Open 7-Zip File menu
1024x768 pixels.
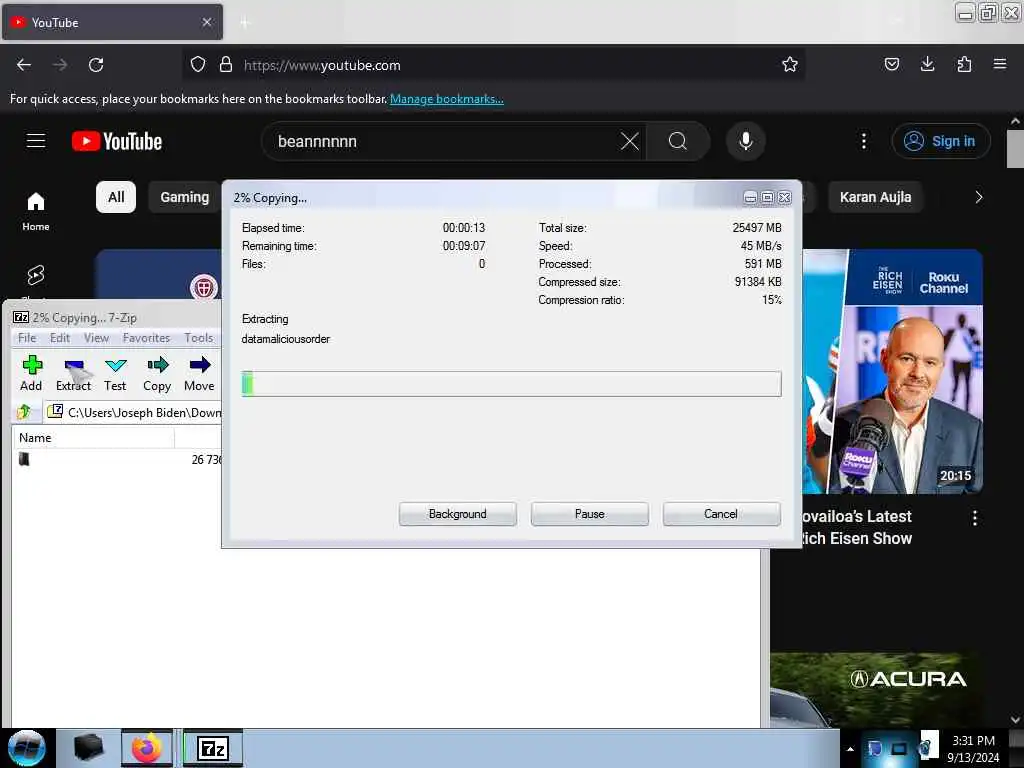tap(27, 338)
